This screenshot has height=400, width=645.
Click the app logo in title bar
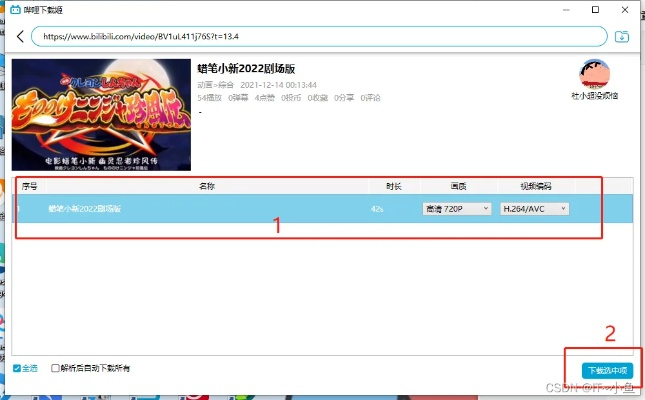tap(15, 9)
